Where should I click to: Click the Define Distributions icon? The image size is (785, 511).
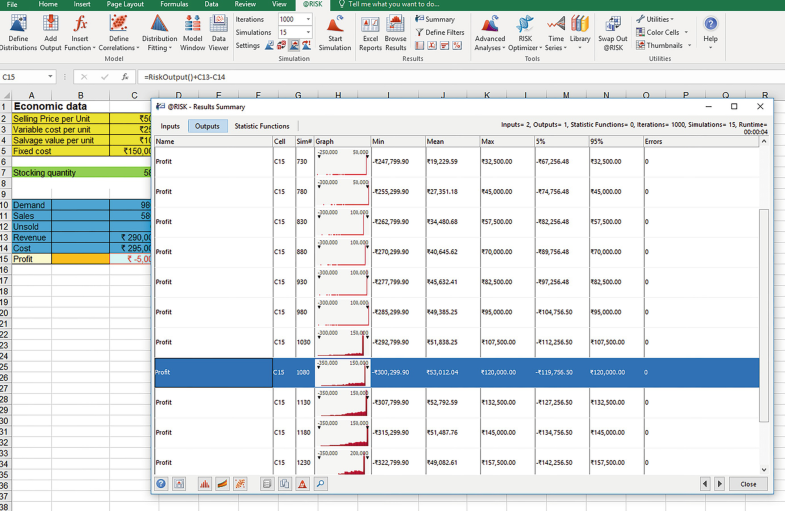[18, 28]
